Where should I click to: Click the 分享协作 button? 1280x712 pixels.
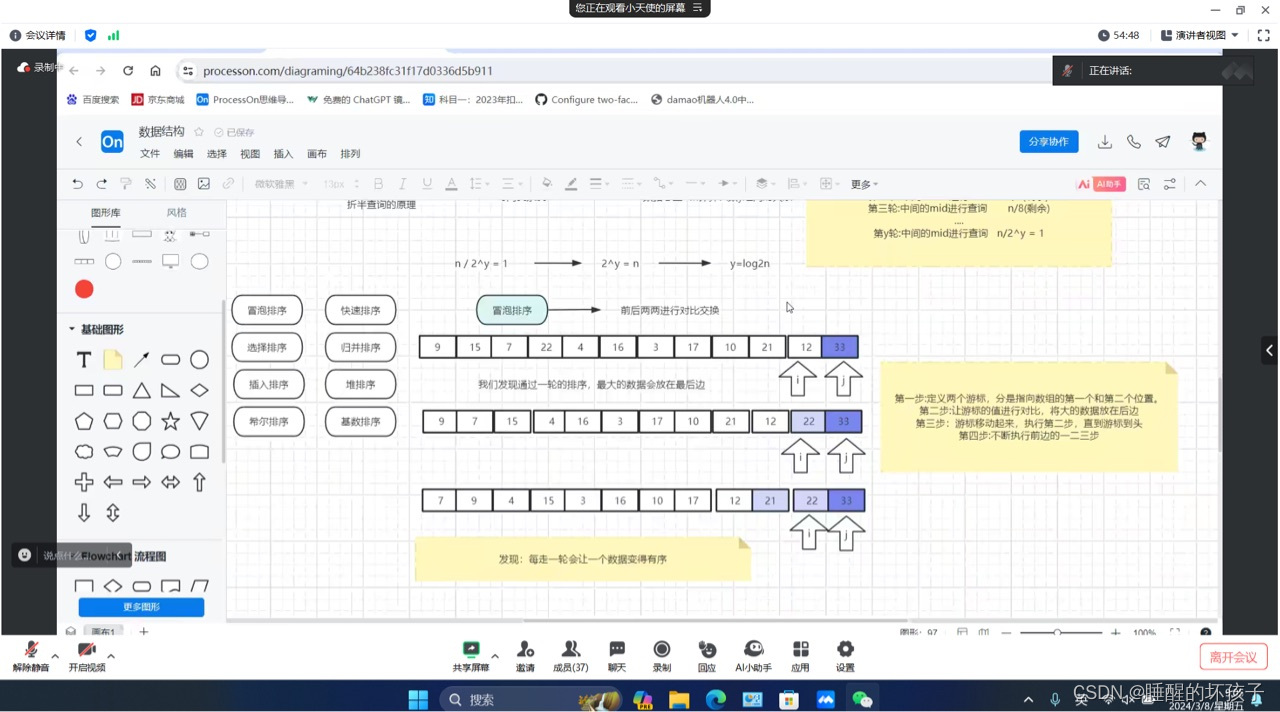(1049, 142)
